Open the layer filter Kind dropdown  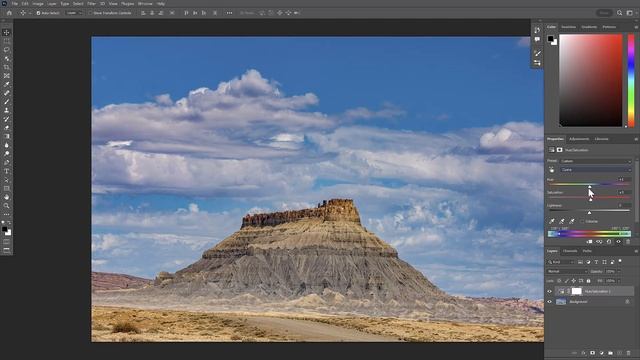pyautogui.click(x=561, y=262)
